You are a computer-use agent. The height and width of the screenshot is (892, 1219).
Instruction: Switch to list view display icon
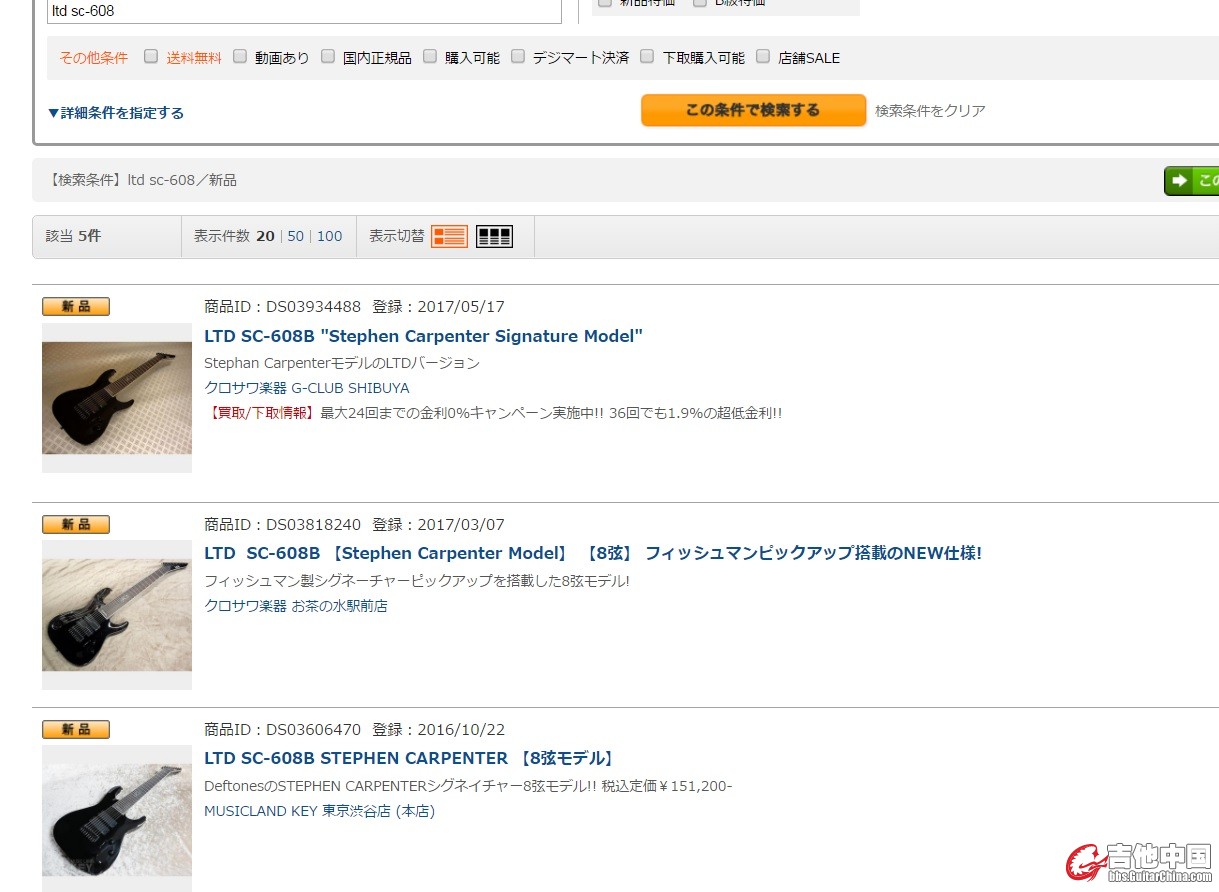click(449, 237)
